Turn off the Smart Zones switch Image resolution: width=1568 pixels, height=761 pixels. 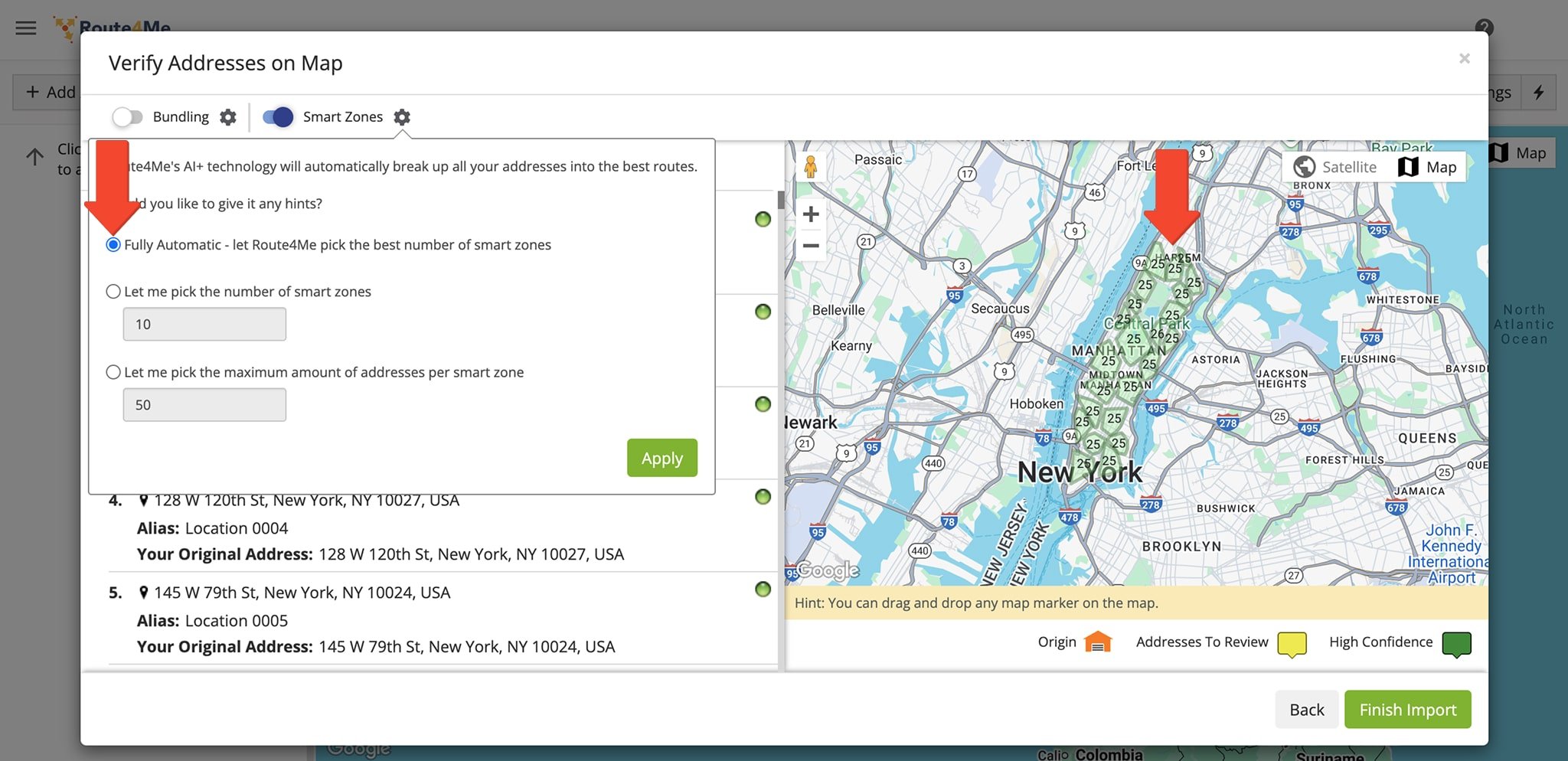tap(278, 117)
